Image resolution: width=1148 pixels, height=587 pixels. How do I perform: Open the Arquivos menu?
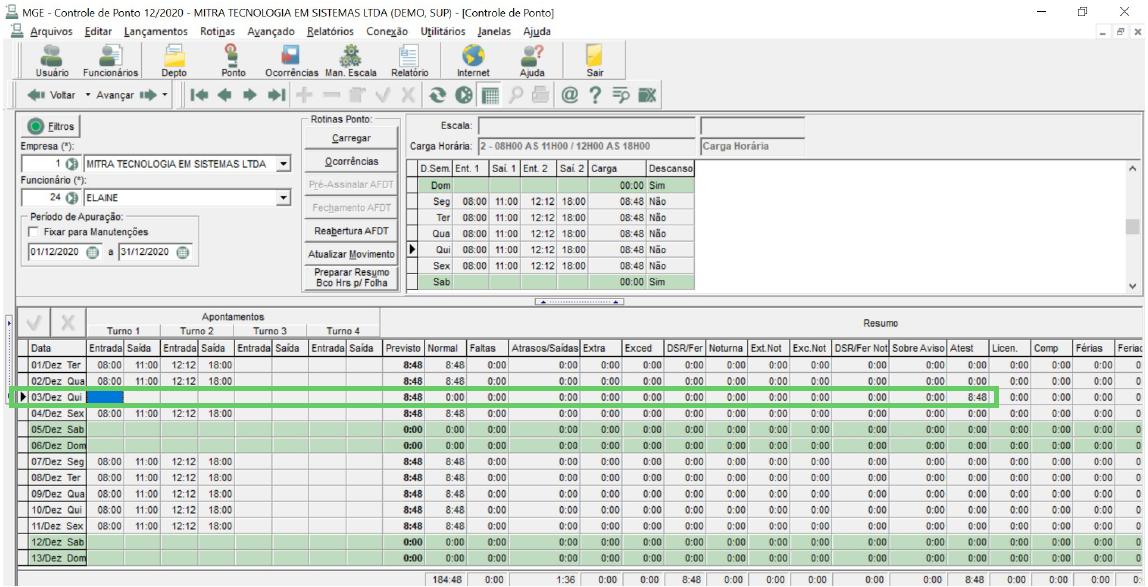pyautogui.click(x=51, y=31)
